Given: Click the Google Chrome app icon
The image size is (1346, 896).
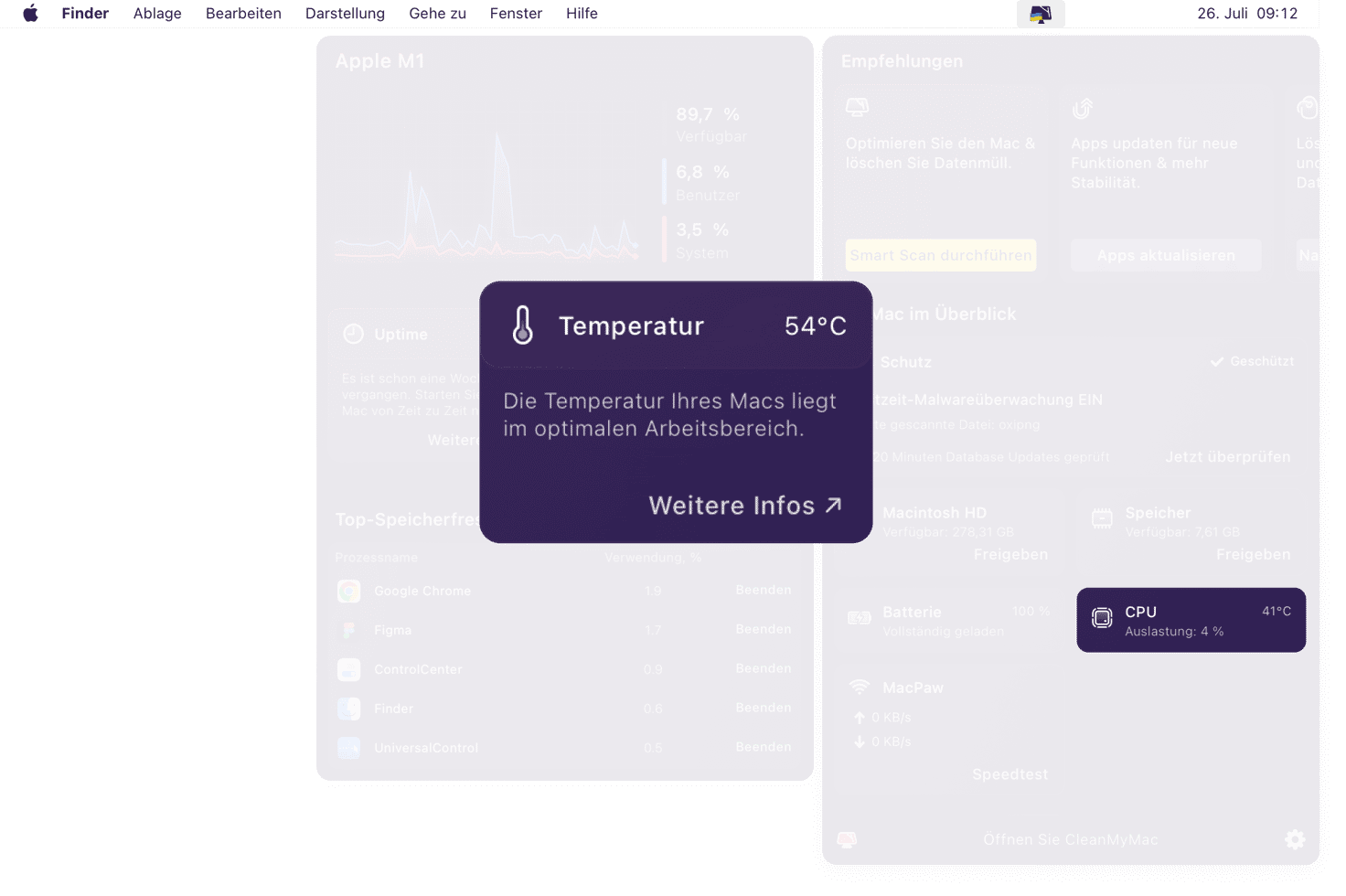Looking at the screenshot, I should pyautogui.click(x=348, y=591).
